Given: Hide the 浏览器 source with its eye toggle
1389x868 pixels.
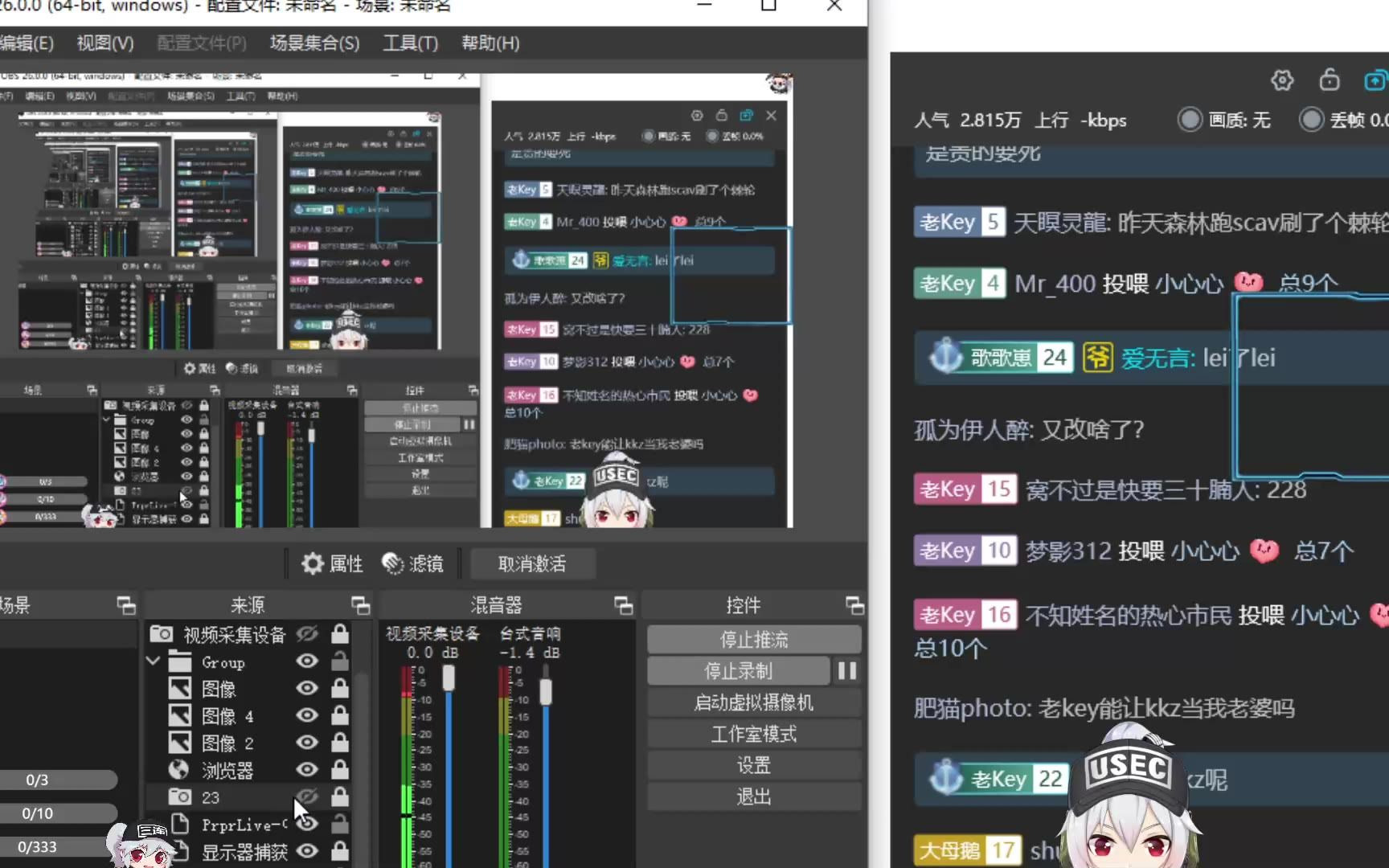Looking at the screenshot, I should tap(306, 769).
